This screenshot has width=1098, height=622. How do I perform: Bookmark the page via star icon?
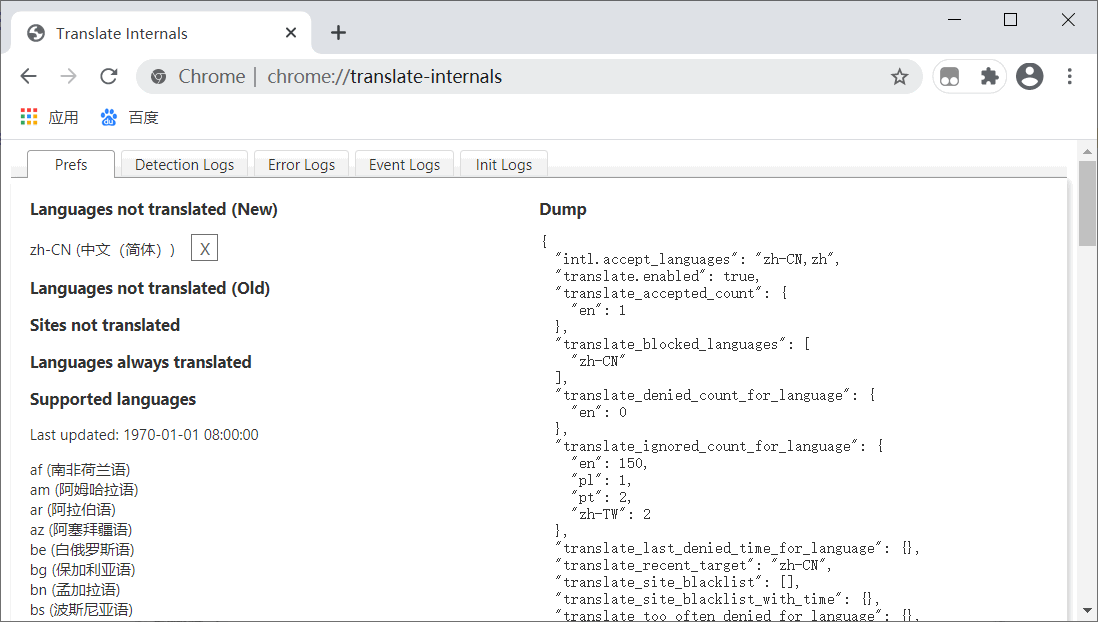(x=899, y=76)
